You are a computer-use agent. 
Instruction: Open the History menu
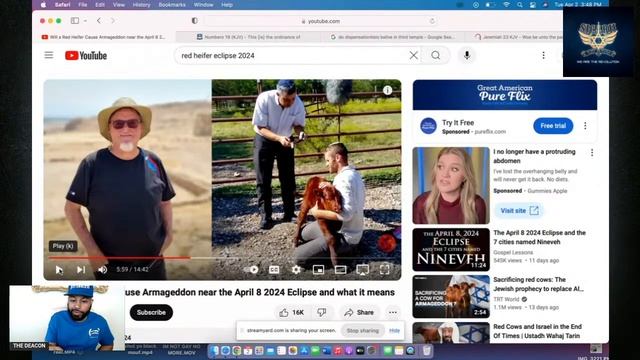coord(141,4)
